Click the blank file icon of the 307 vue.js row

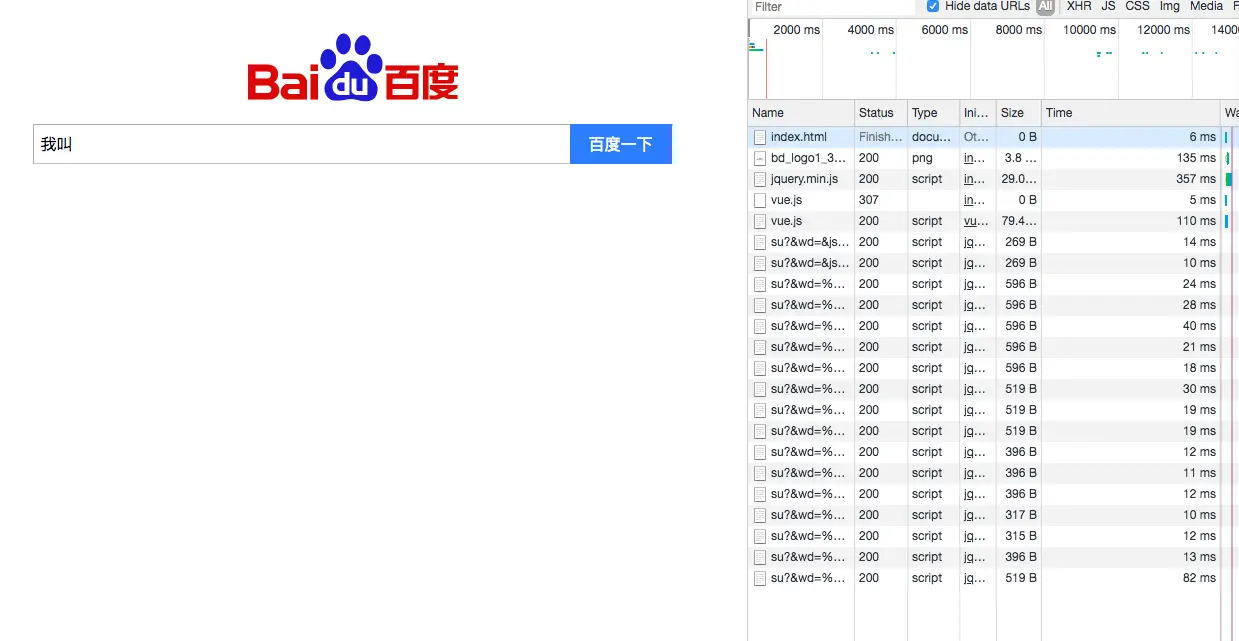[760, 200]
